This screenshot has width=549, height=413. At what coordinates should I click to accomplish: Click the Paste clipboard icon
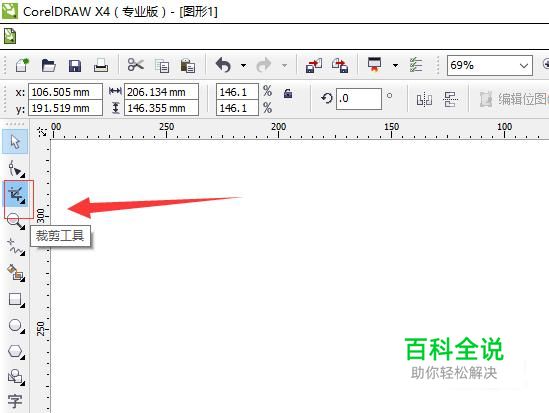point(188,65)
